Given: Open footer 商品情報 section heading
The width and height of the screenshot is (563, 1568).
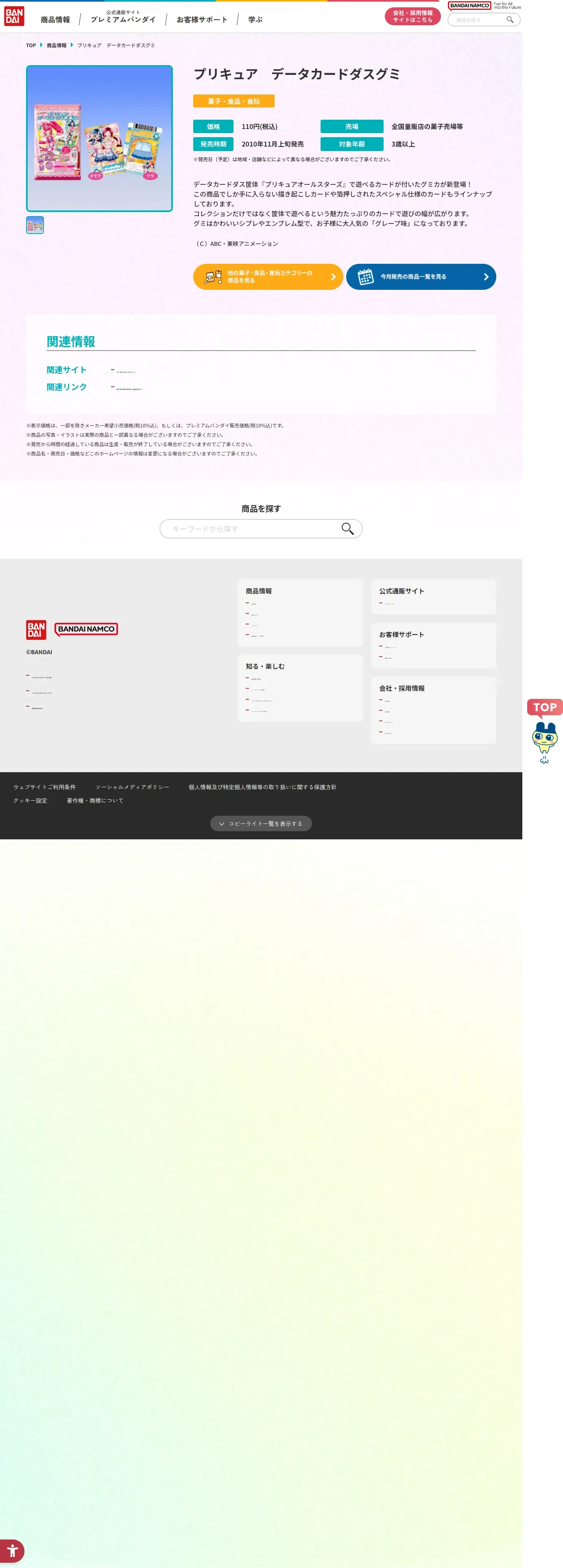Looking at the screenshot, I should tap(259, 591).
